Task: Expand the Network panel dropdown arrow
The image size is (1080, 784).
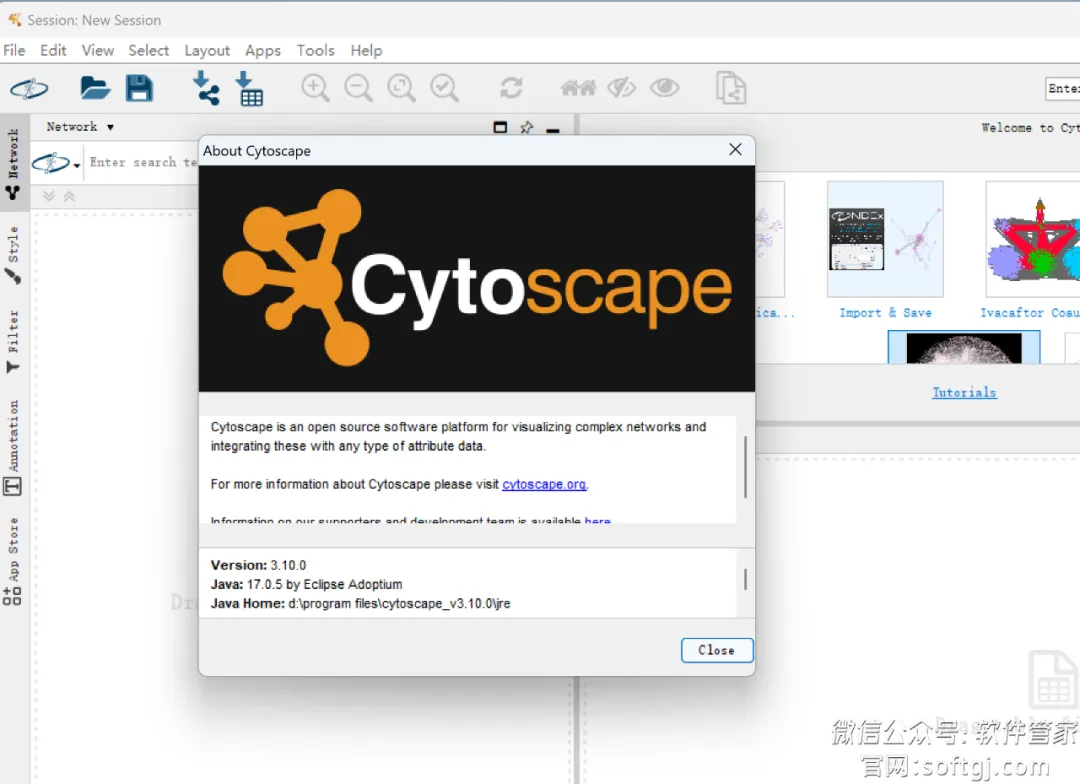Action: [x=110, y=127]
